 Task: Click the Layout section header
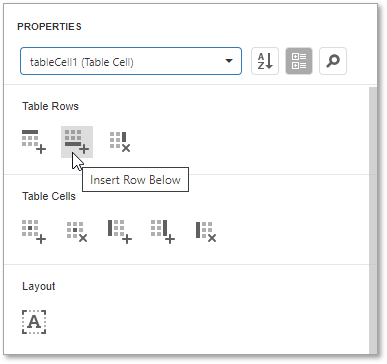coord(39,286)
